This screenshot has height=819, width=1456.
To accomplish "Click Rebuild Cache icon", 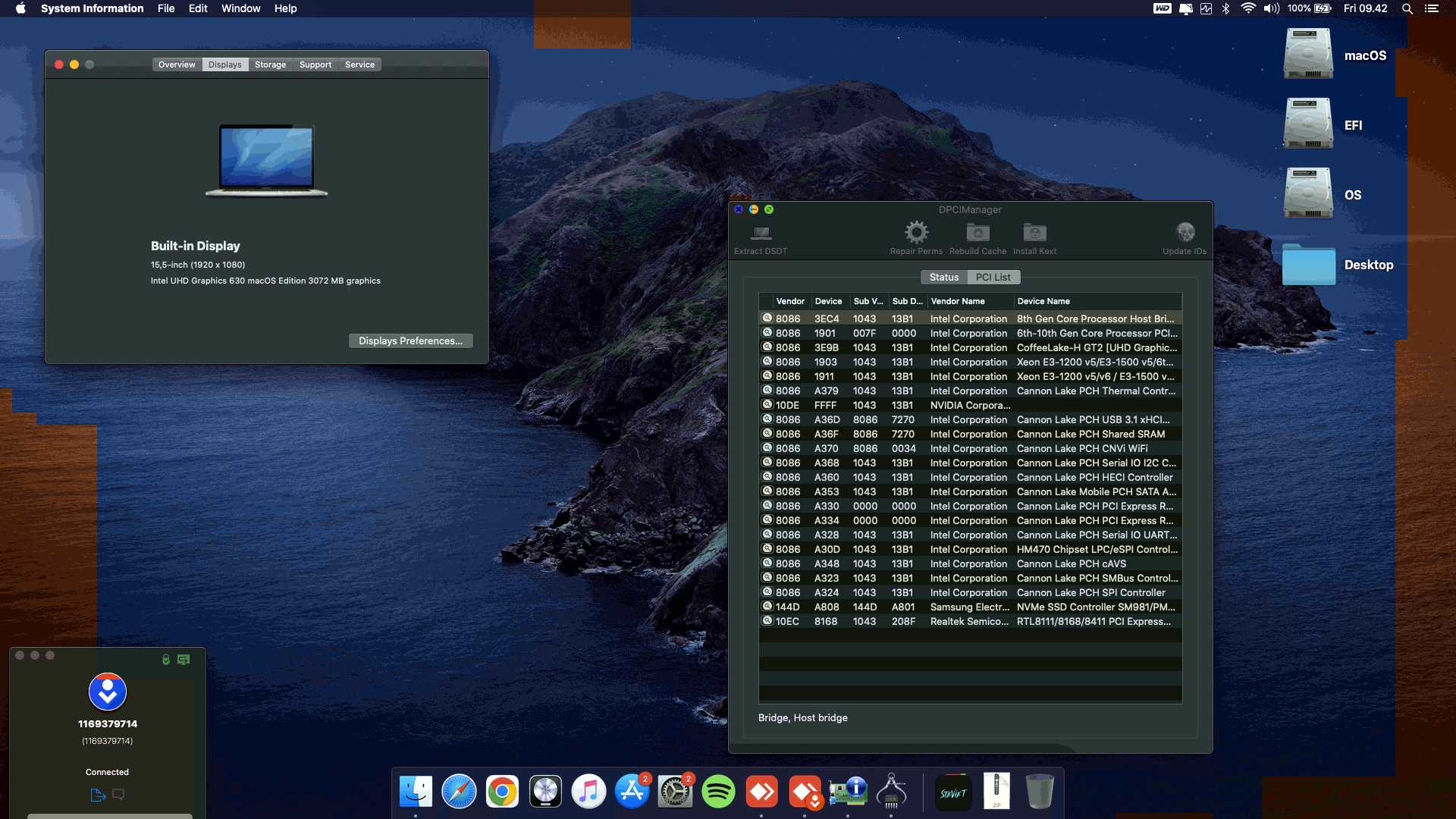I will [x=977, y=232].
